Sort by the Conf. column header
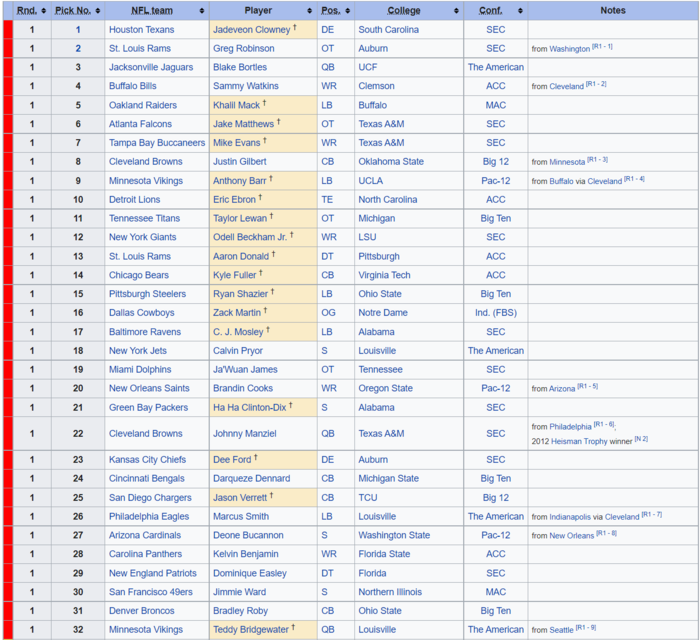 tap(491, 10)
